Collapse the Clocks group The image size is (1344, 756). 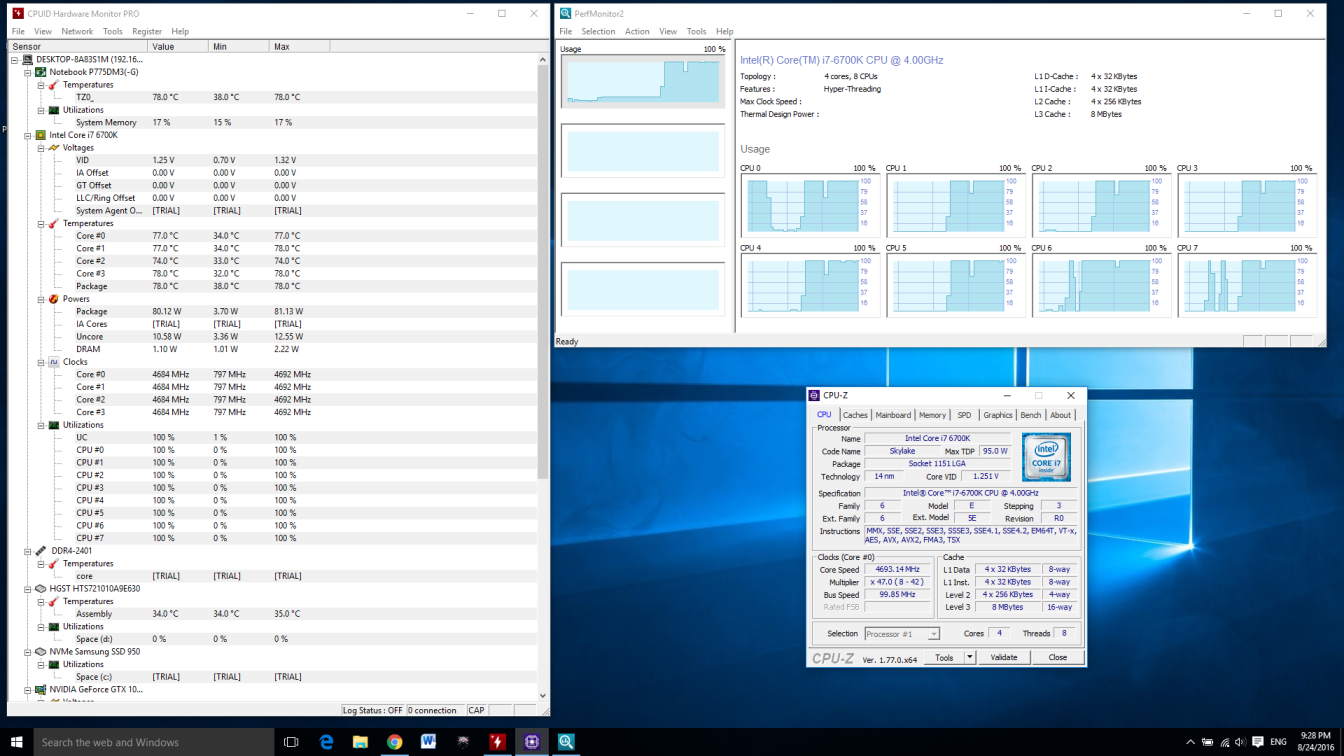pos(41,362)
